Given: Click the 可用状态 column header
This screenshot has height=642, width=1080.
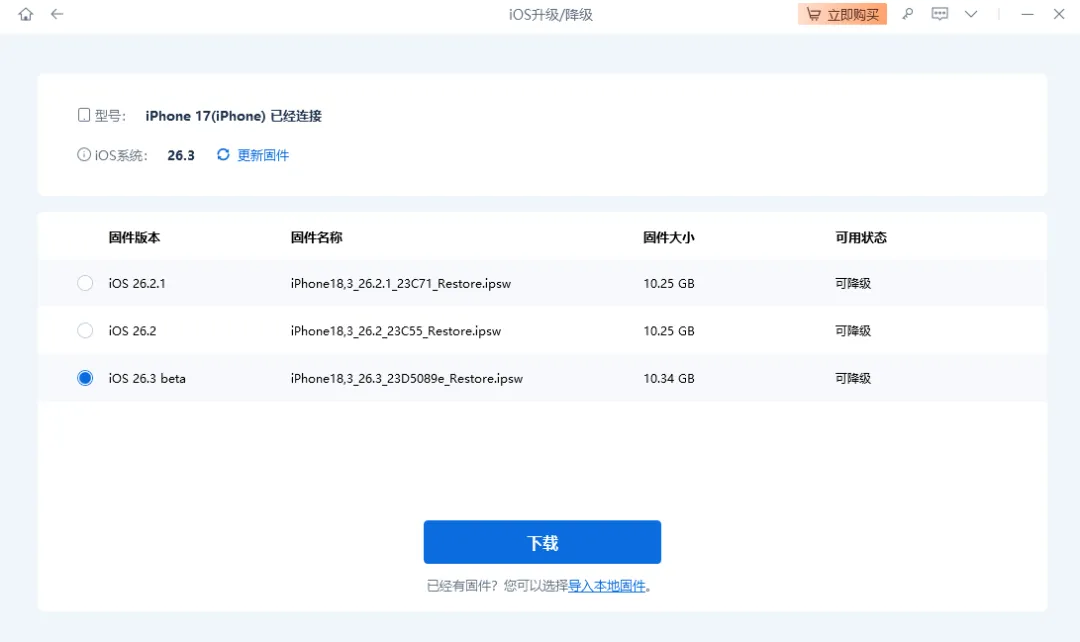Looking at the screenshot, I should click(x=861, y=237).
